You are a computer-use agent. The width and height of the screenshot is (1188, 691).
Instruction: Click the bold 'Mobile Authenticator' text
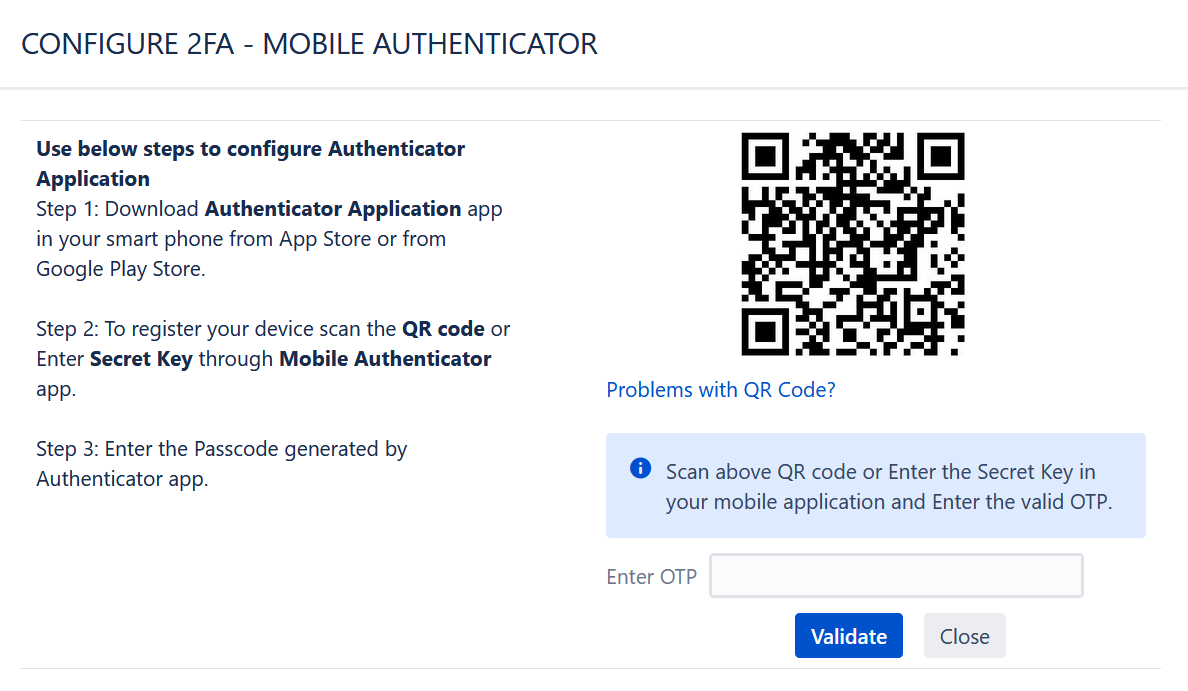[385, 358]
